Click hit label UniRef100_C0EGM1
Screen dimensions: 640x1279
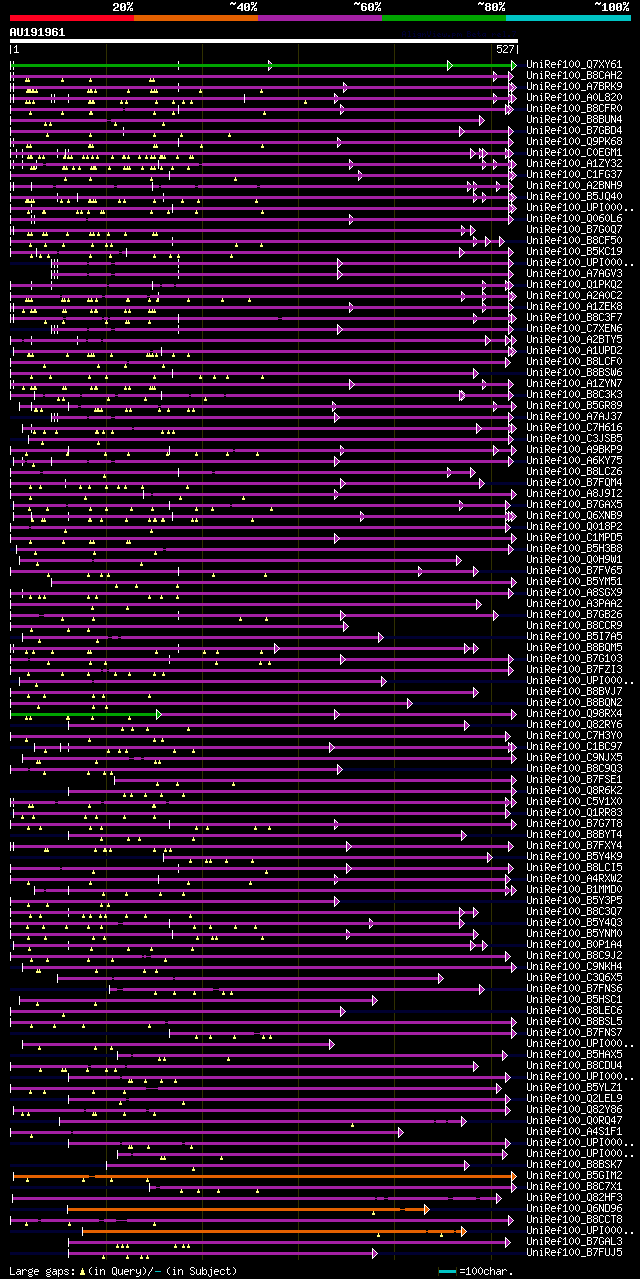pos(573,153)
